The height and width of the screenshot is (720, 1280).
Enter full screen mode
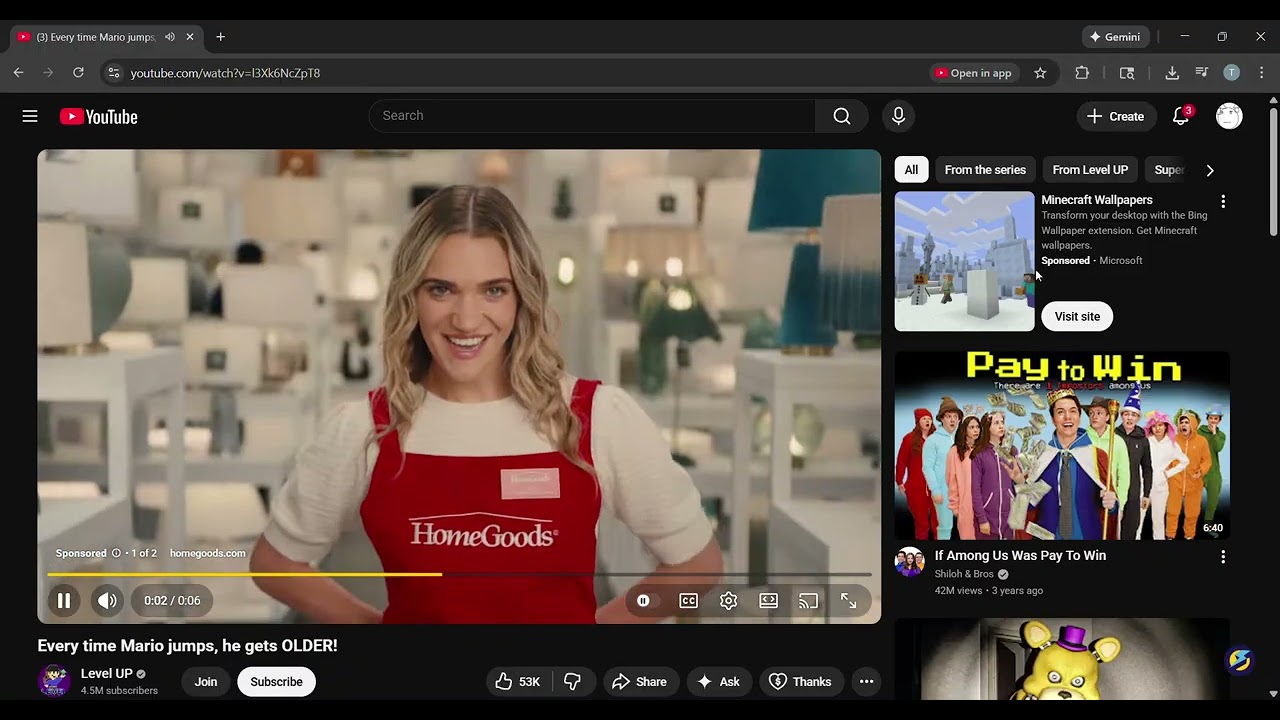[848, 601]
